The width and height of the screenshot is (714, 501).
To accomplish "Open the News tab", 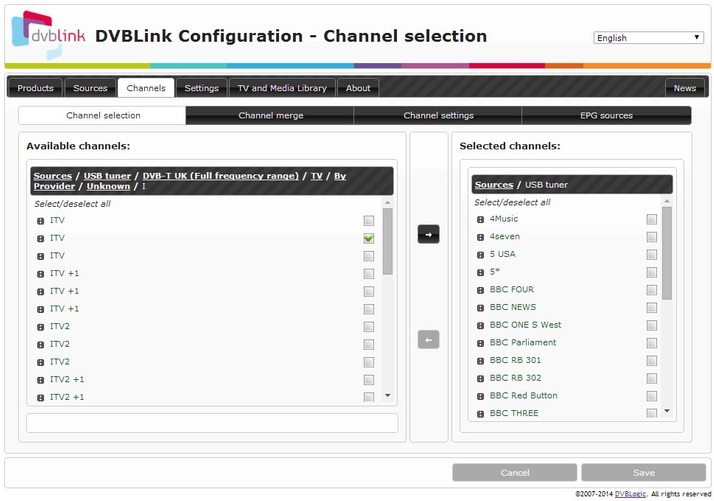I will (x=685, y=88).
